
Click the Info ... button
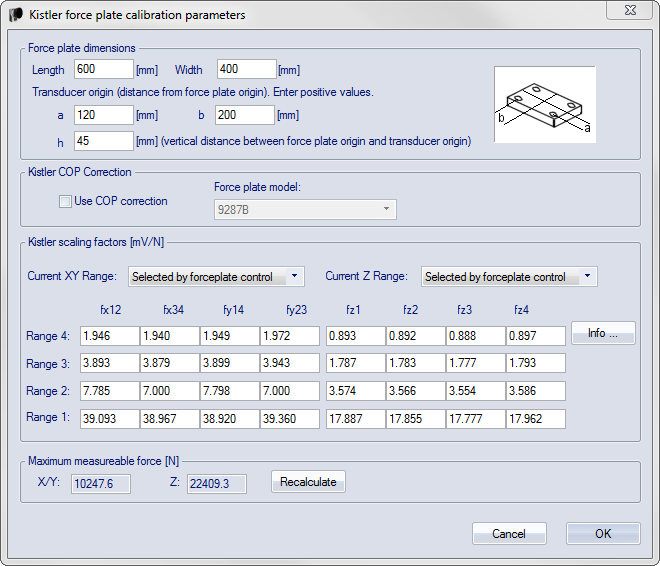pos(603,333)
